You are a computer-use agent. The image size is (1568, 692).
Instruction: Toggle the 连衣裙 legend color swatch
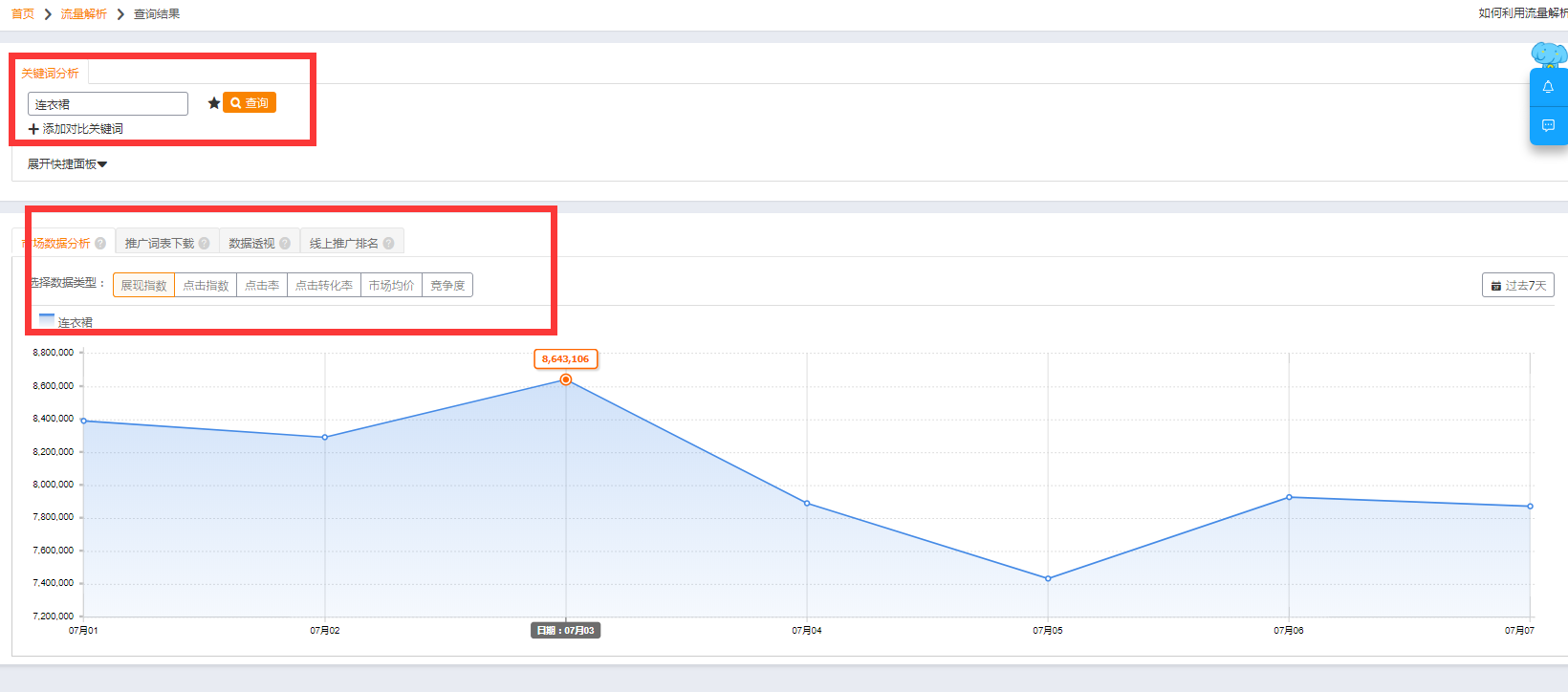(x=47, y=318)
